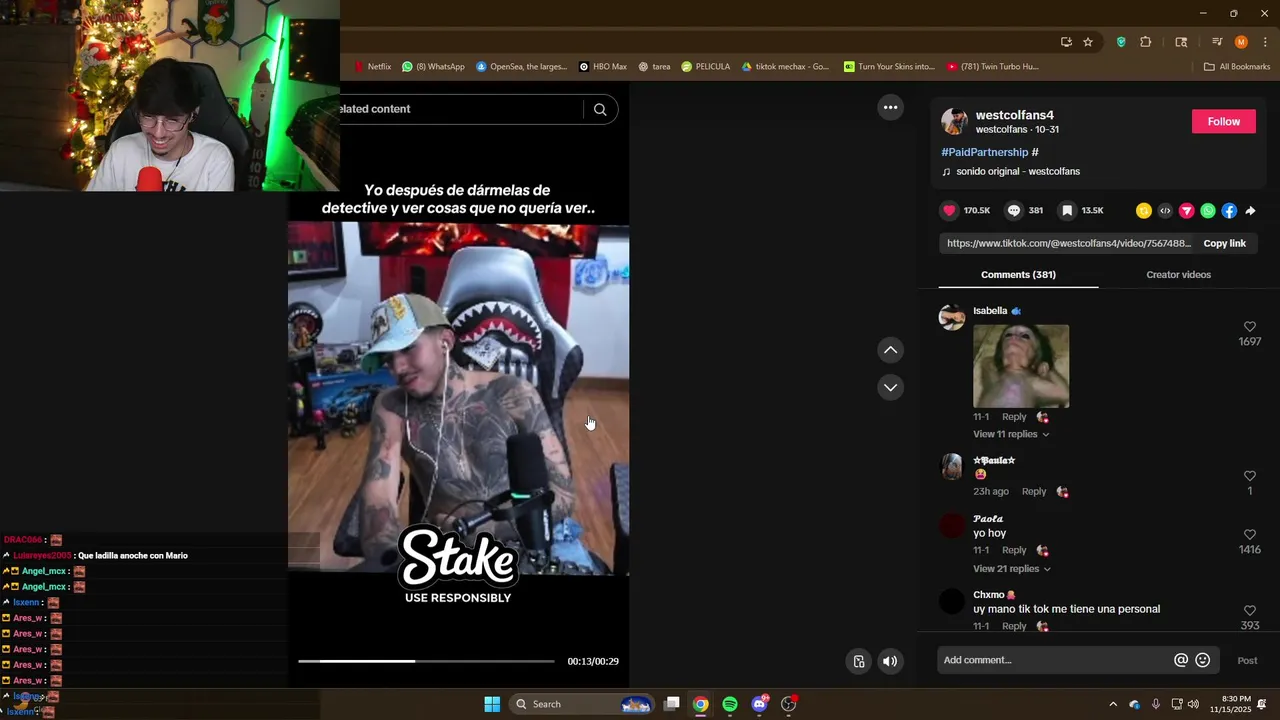Open Chrome profile avatar M
The width and height of the screenshot is (1280, 720).
point(1241,42)
